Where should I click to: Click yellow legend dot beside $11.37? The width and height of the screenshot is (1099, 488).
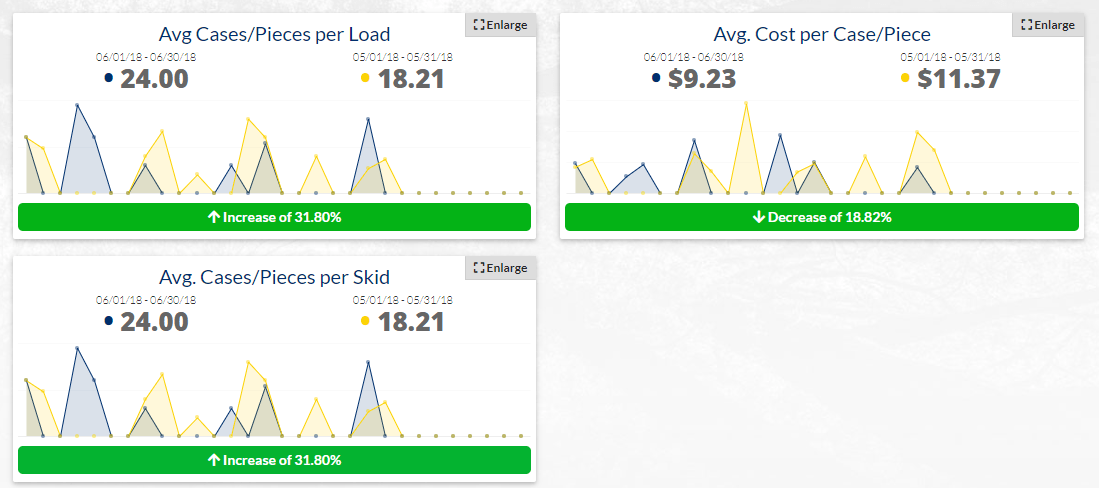[905, 78]
